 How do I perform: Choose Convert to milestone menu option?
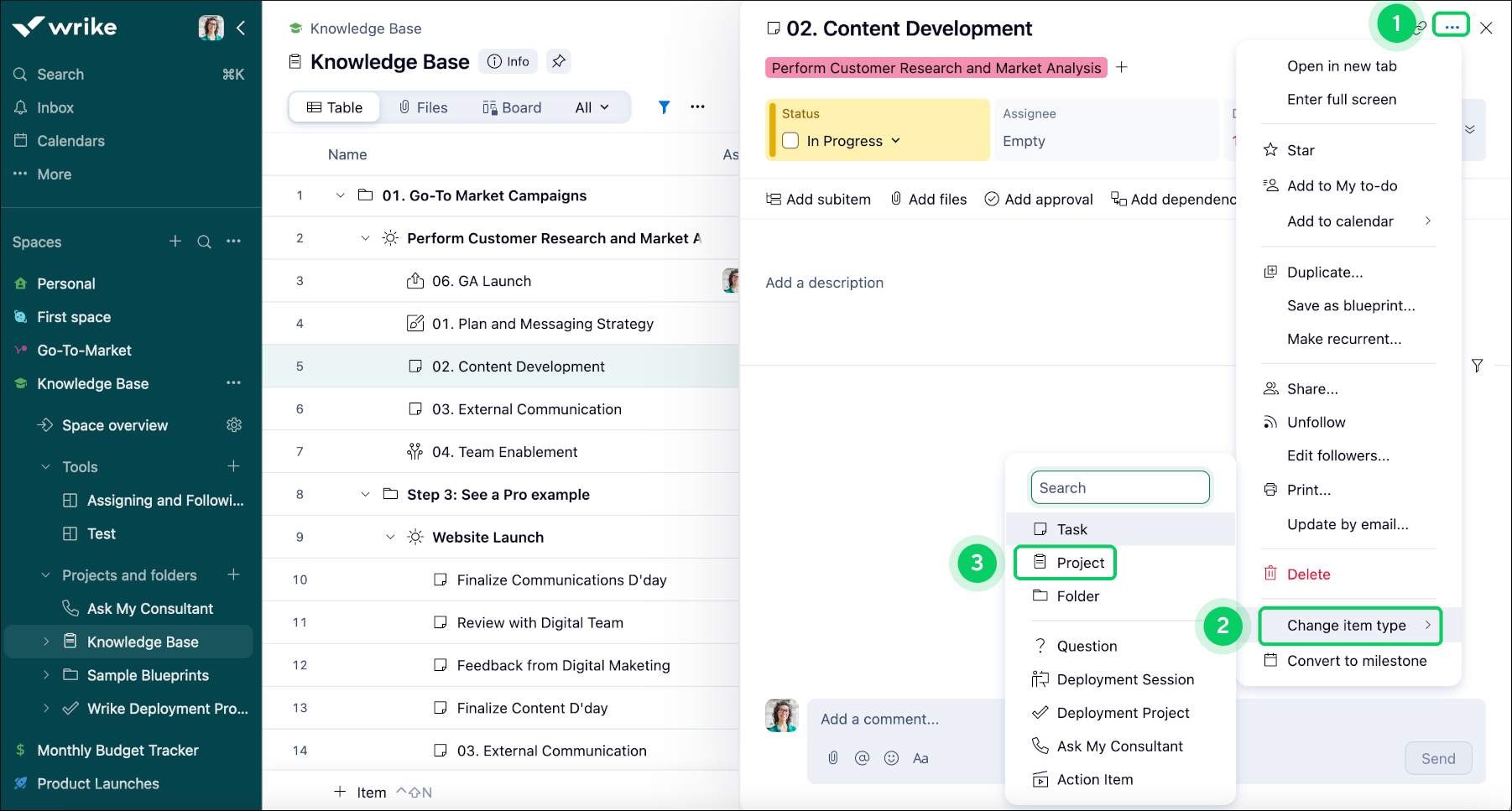click(x=1356, y=661)
